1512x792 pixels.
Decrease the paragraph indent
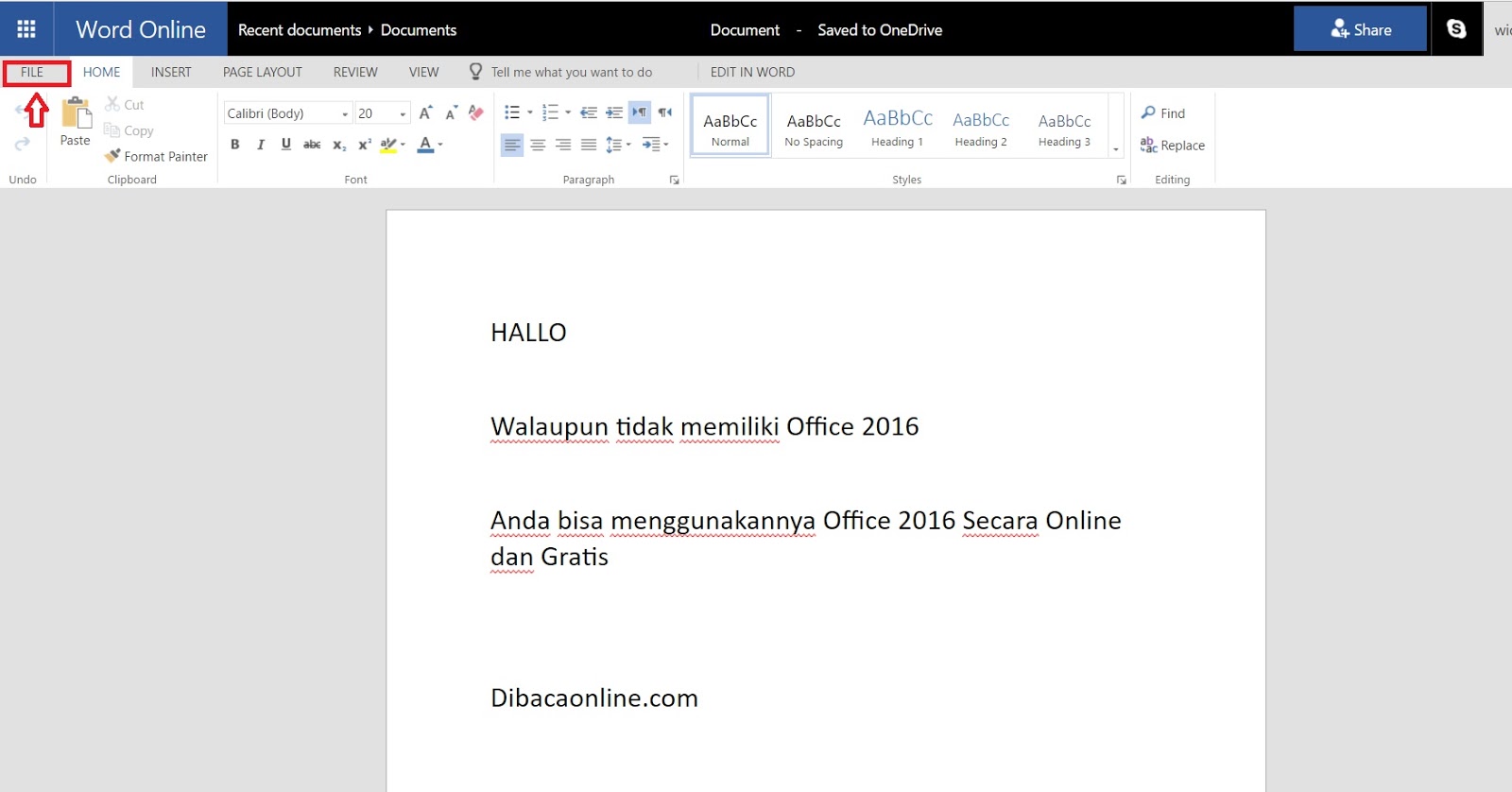(x=588, y=112)
